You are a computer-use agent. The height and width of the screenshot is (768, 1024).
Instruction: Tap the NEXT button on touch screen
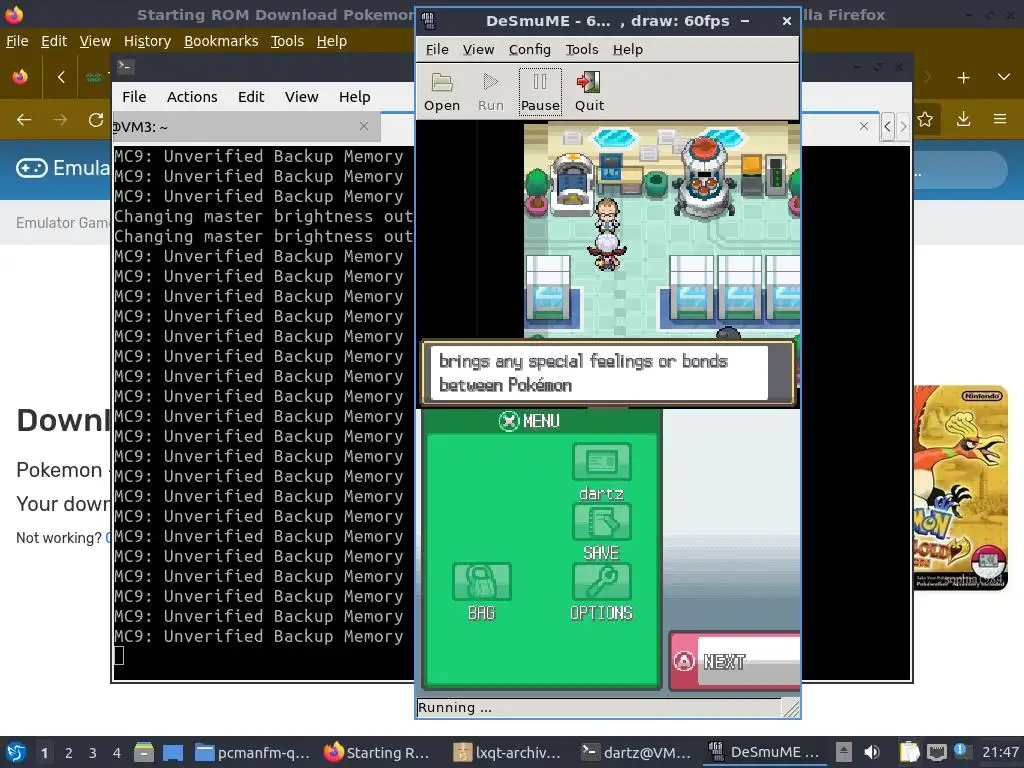tap(735, 661)
